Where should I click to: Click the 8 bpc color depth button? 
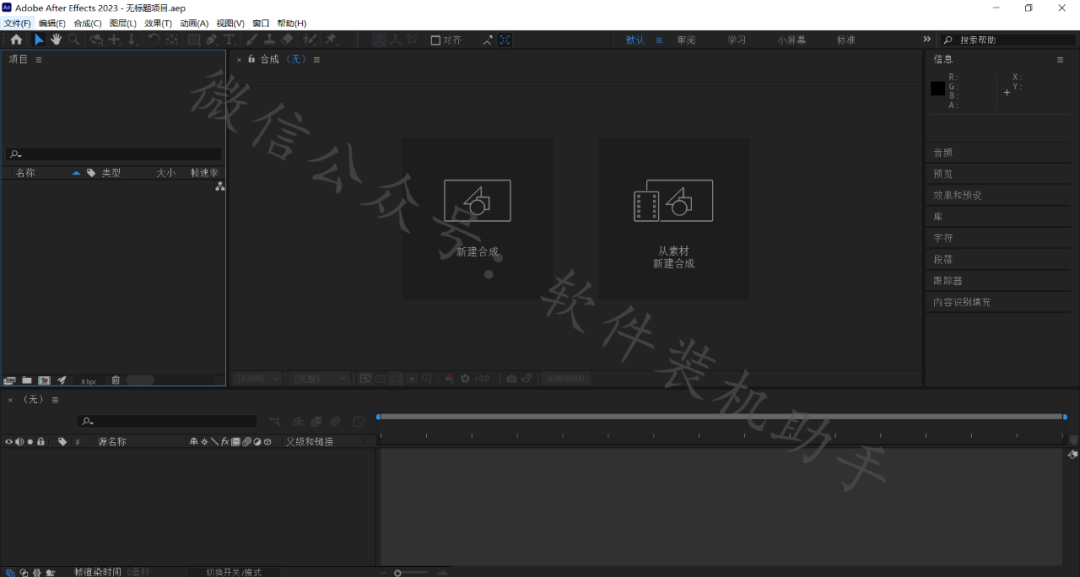click(x=89, y=381)
